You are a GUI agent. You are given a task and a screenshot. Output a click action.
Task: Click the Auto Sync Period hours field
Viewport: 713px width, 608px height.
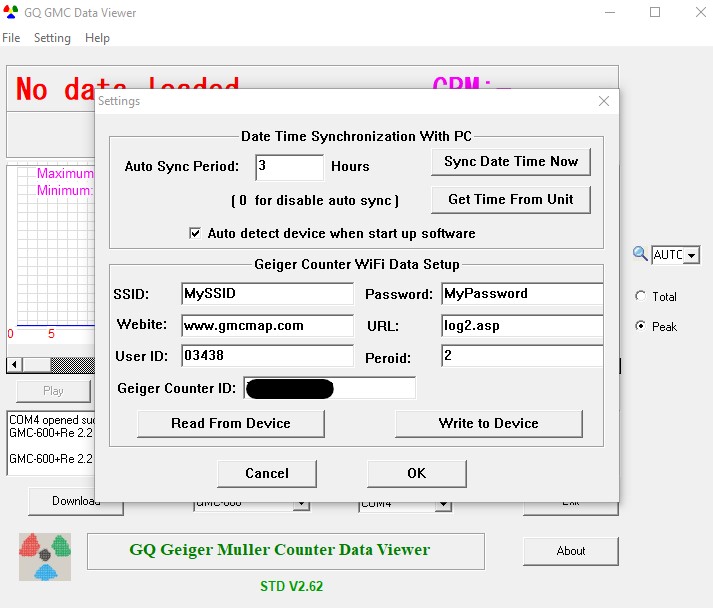click(x=289, y=167)
